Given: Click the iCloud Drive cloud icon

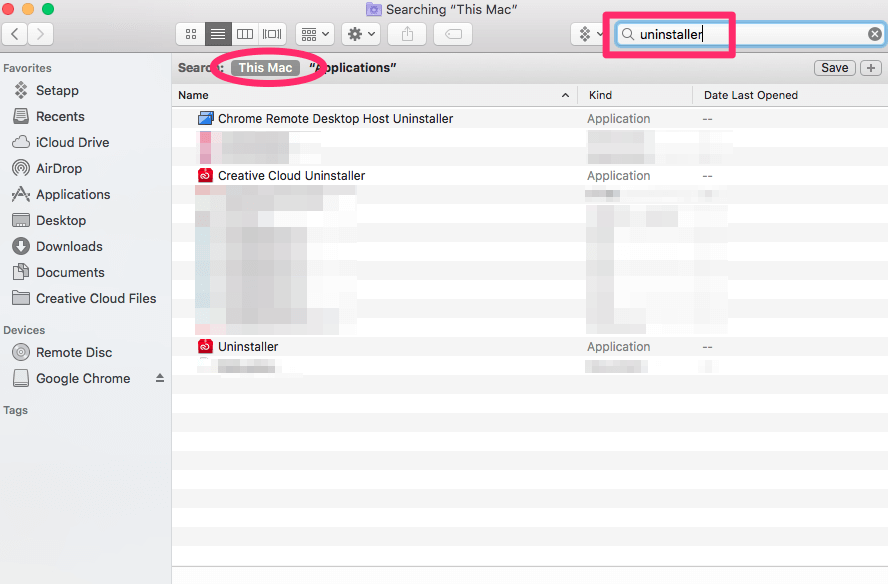Looking at the screenshot, I should pyautogui.click(x=21, y=142).
